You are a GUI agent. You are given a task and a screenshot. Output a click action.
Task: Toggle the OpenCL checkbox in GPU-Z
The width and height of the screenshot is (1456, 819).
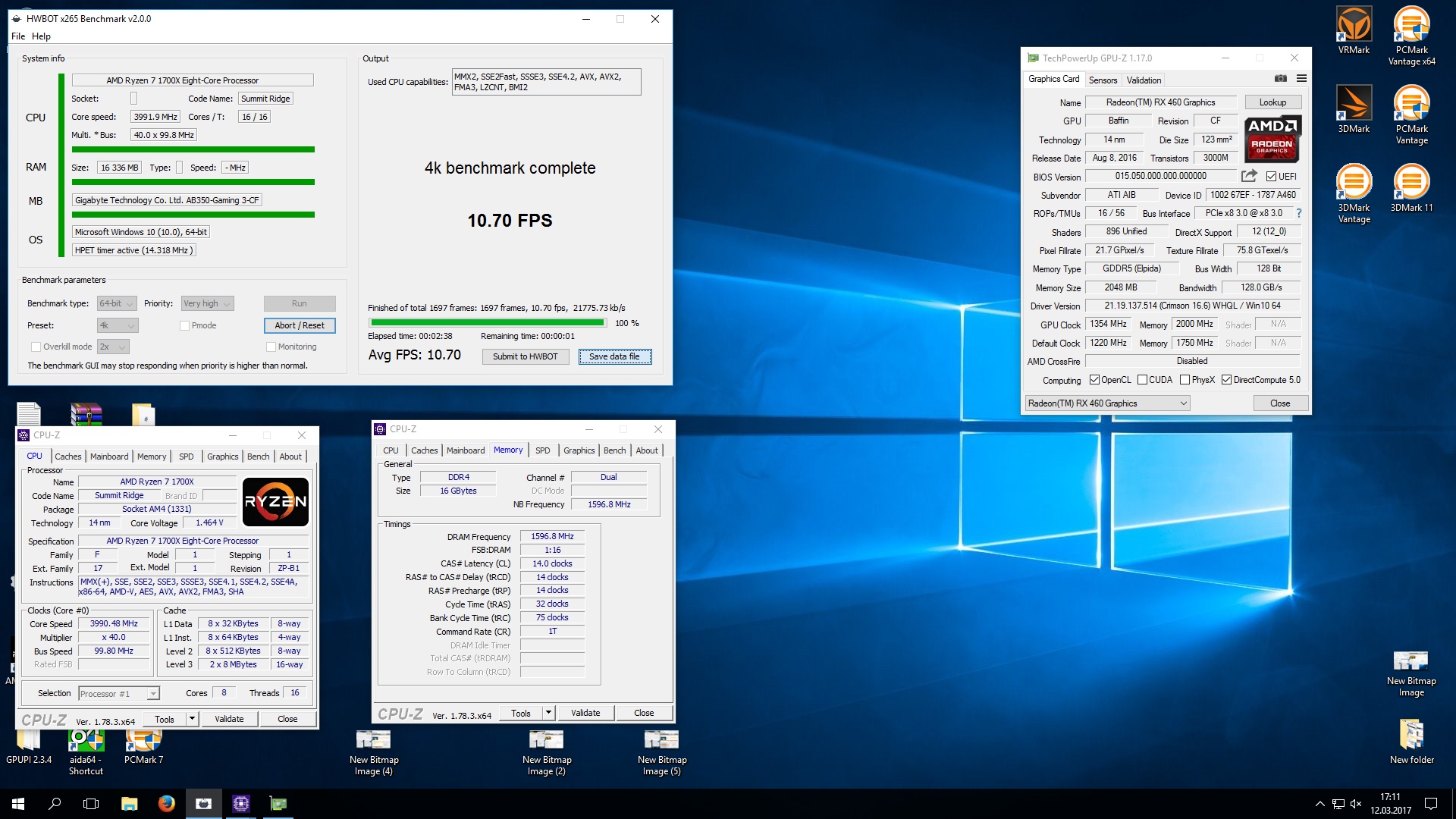(1094, 380)
